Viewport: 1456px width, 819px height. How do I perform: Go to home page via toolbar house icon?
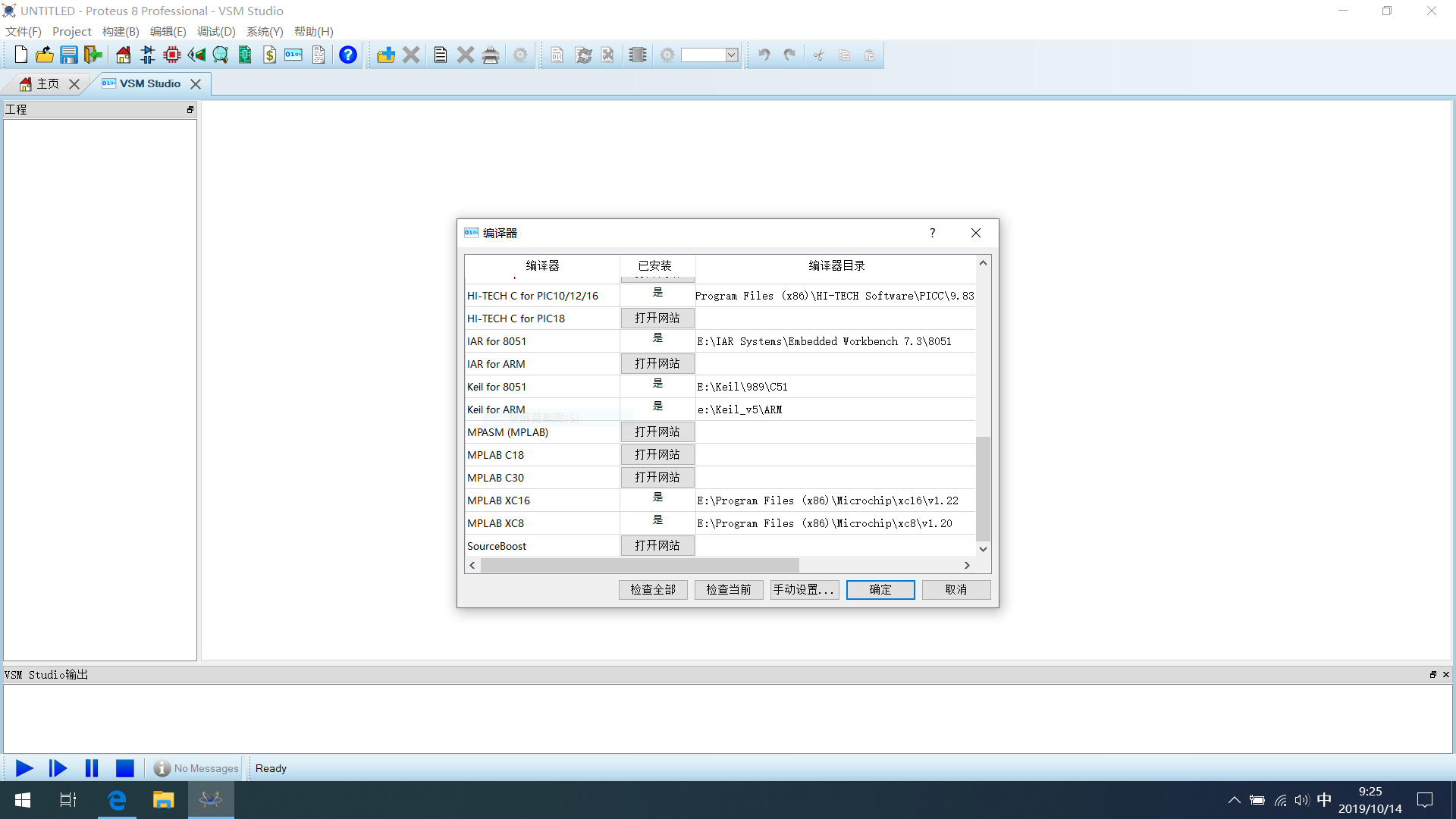[x=123, y=55]
